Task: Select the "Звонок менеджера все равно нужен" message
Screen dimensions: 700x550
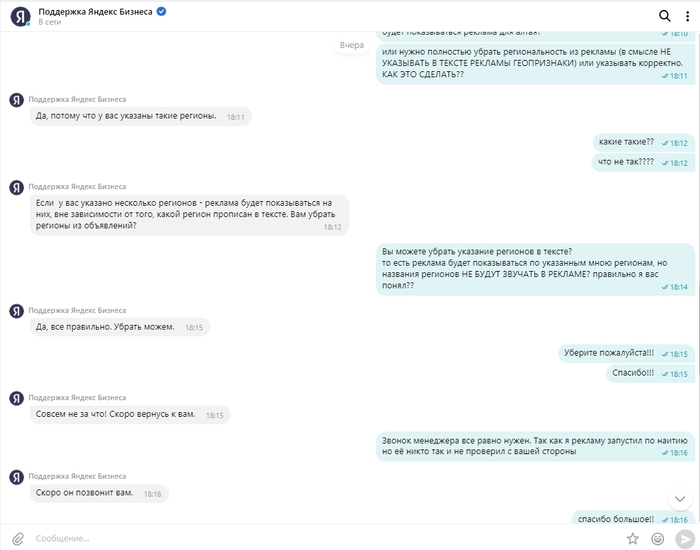Action: [x=535, y=446]
